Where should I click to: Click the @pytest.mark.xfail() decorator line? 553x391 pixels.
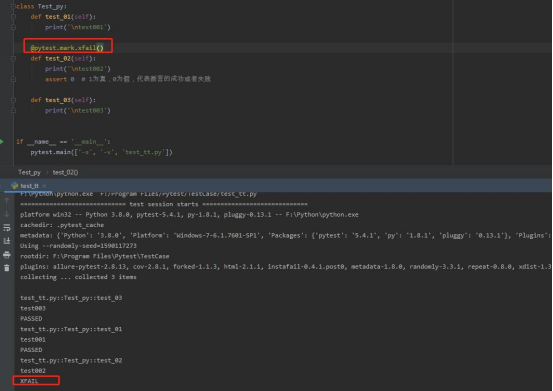point(67,48)
